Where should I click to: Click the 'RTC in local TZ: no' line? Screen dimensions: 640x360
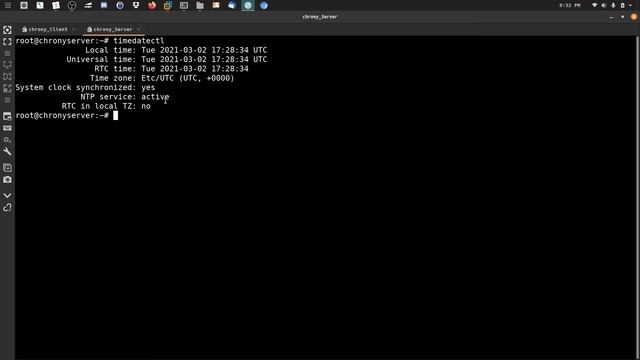point(106,106)
